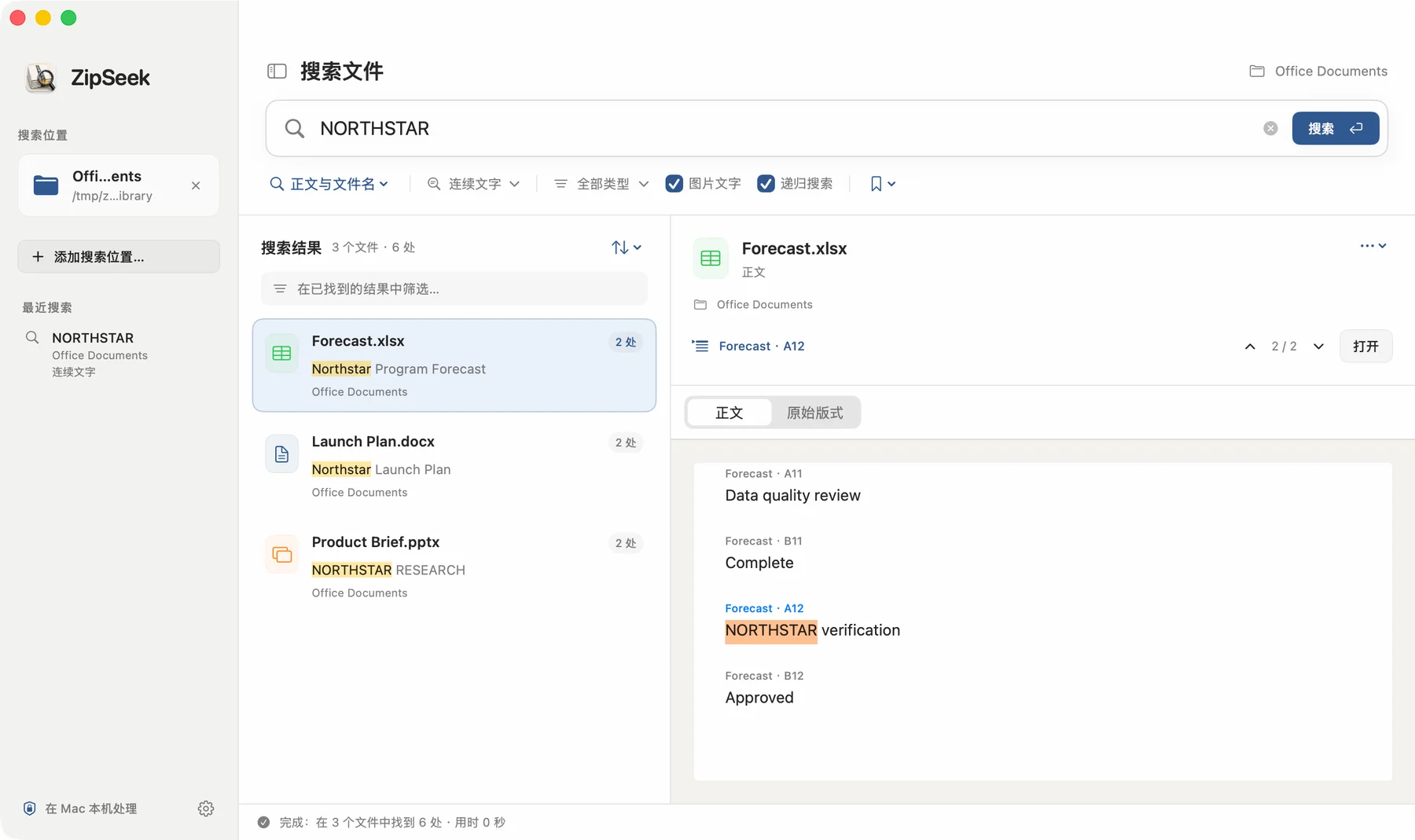Image resolution: width=1415 pixels, height=840 pixels.
Task: Click the Office Documents folder label top right
Action: (x=1318, y=72)
